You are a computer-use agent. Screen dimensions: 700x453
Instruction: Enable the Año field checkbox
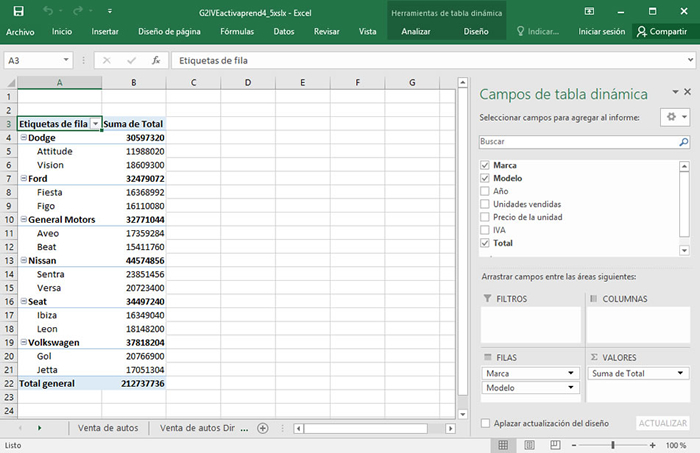point(485,190)
